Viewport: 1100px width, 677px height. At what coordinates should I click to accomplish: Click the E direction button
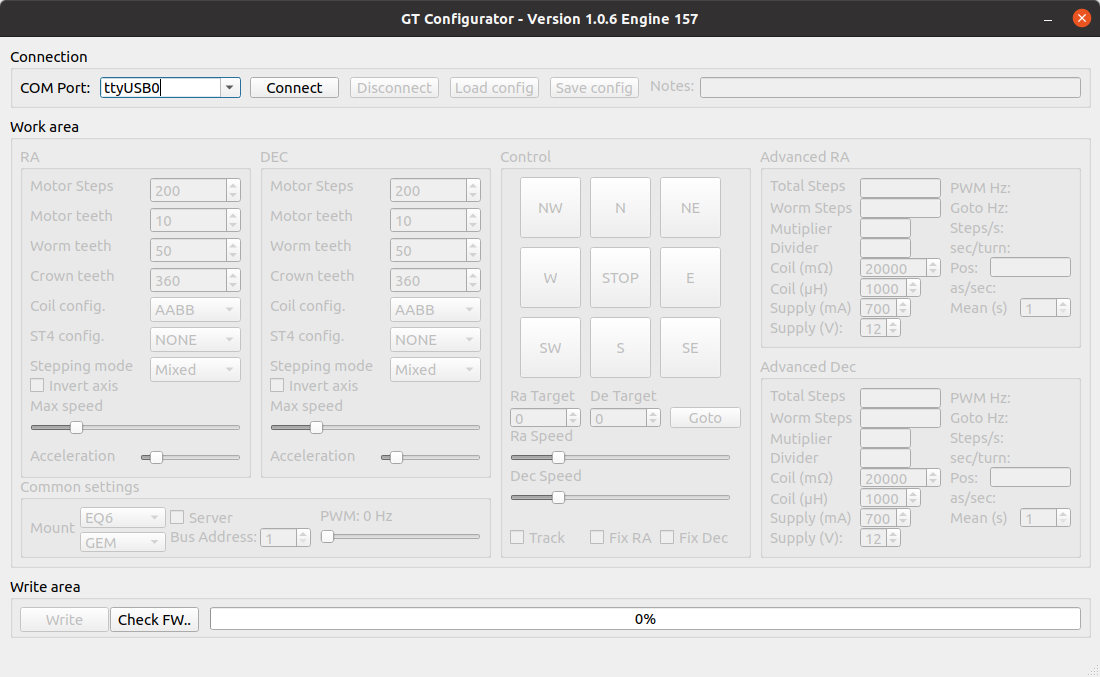click(690, 278)
